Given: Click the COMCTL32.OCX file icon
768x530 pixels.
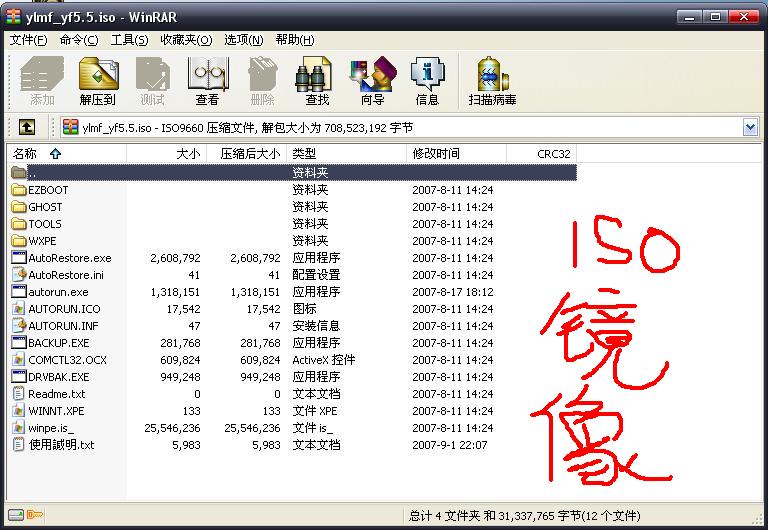Looking at the screenshot, I should point(19,360).
